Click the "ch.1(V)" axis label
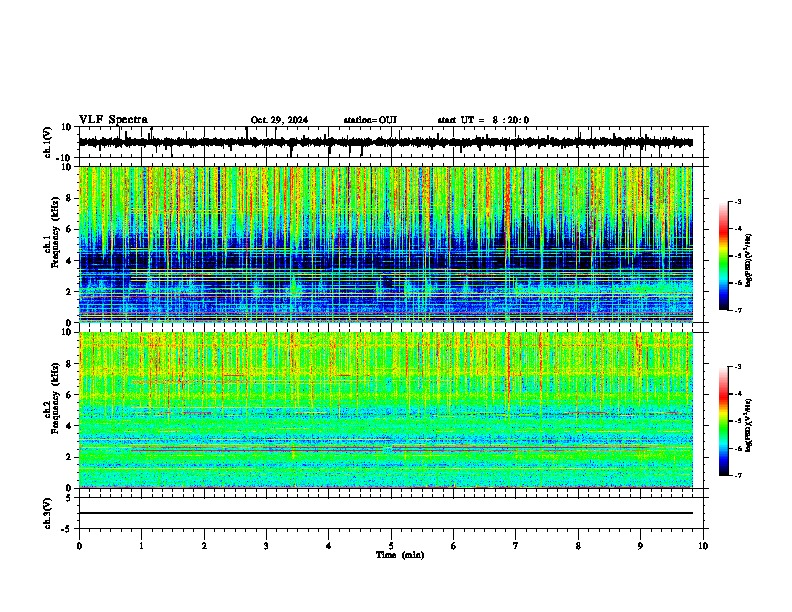Viewport: 792px width, 612px height. [48, 142]
